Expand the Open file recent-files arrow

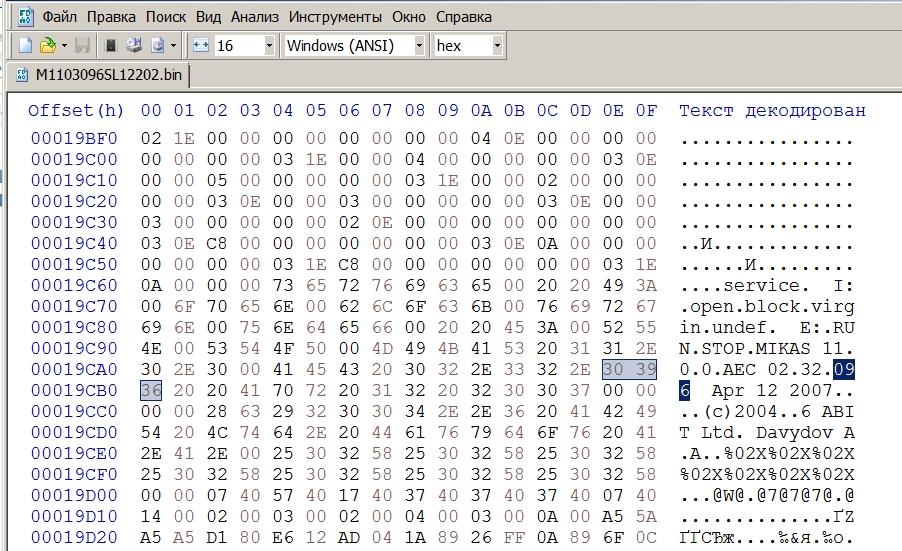64,45
